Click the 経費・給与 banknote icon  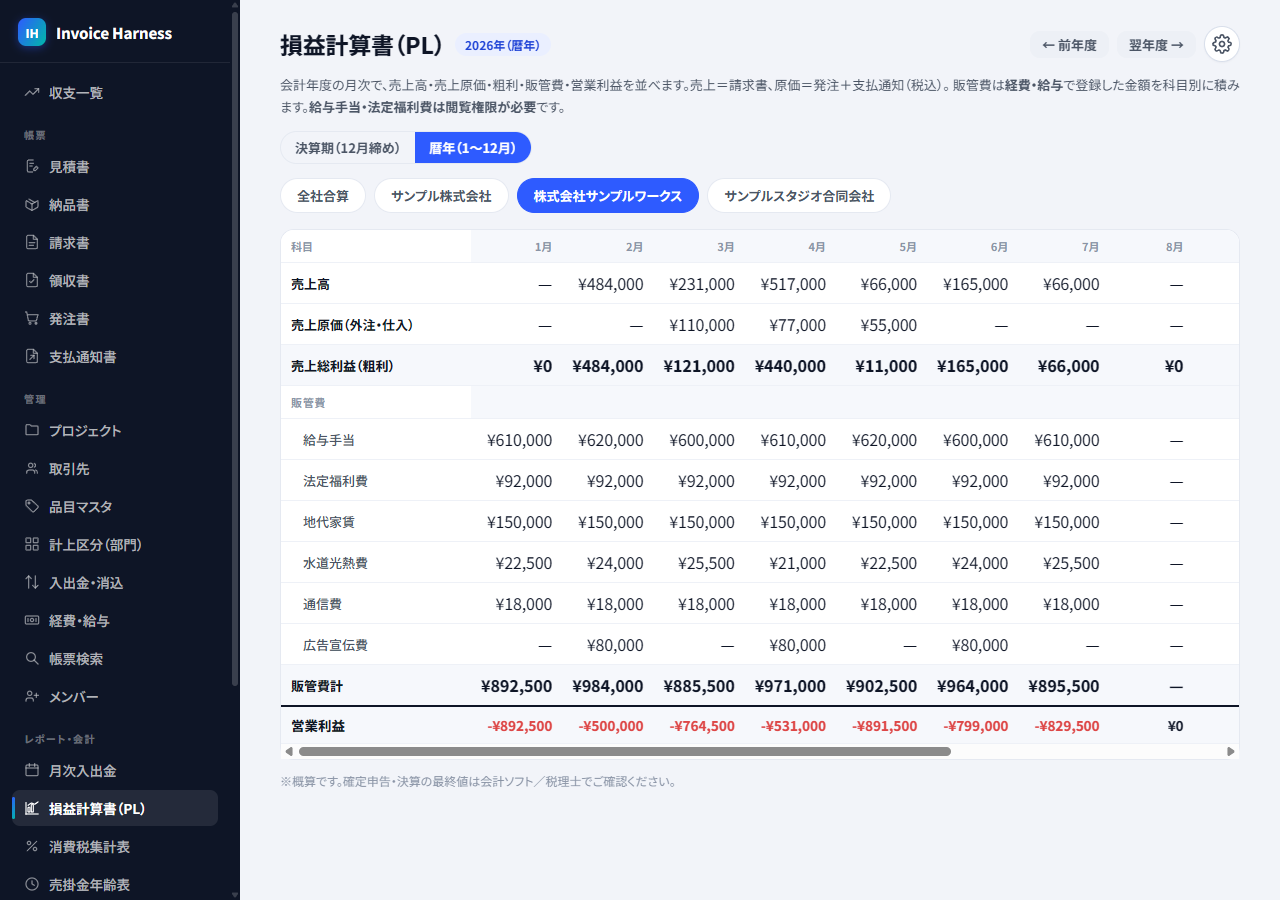coord(32,621)
